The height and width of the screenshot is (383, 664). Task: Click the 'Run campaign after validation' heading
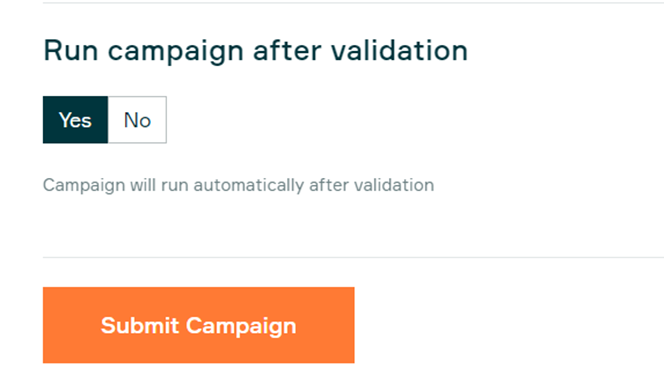(x=256, y=51)
